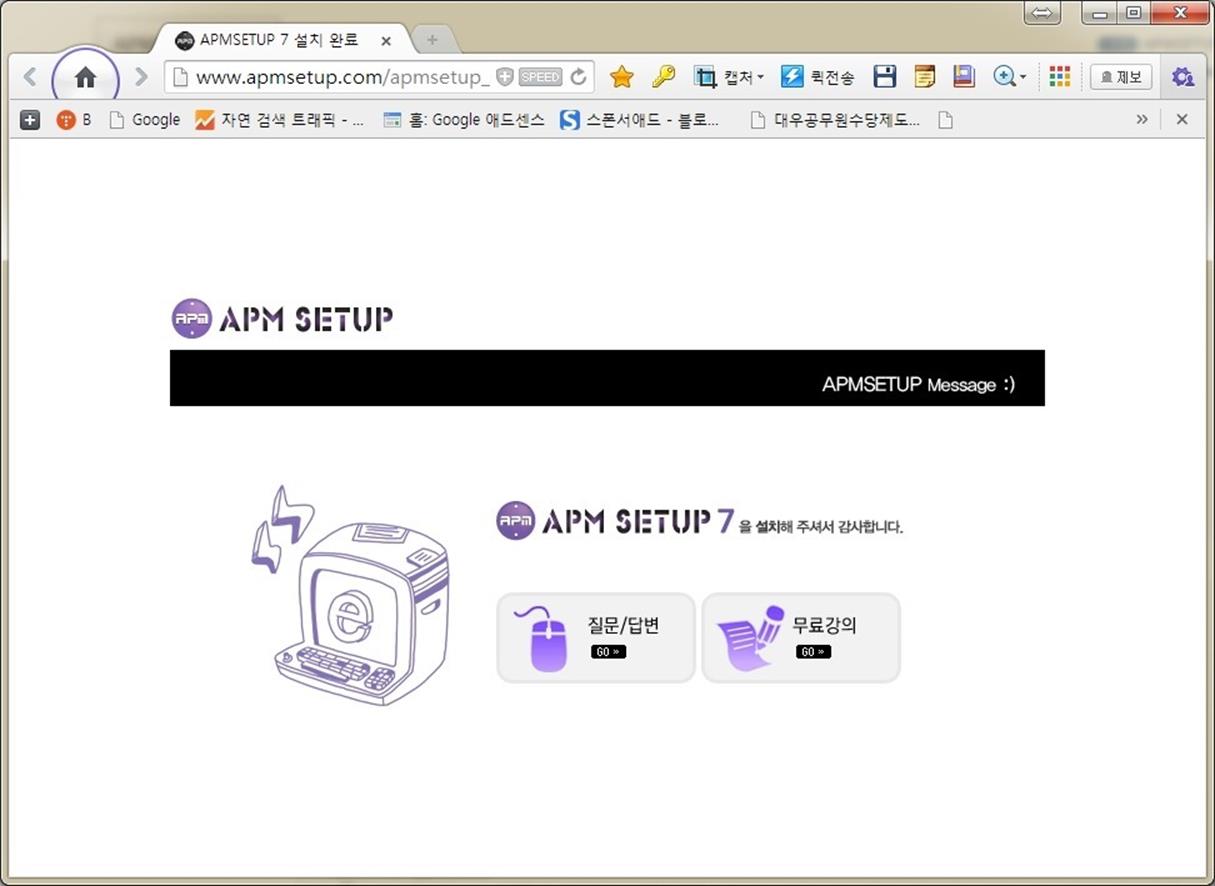Click the APM SETUP 7 logo

point(615,521)
